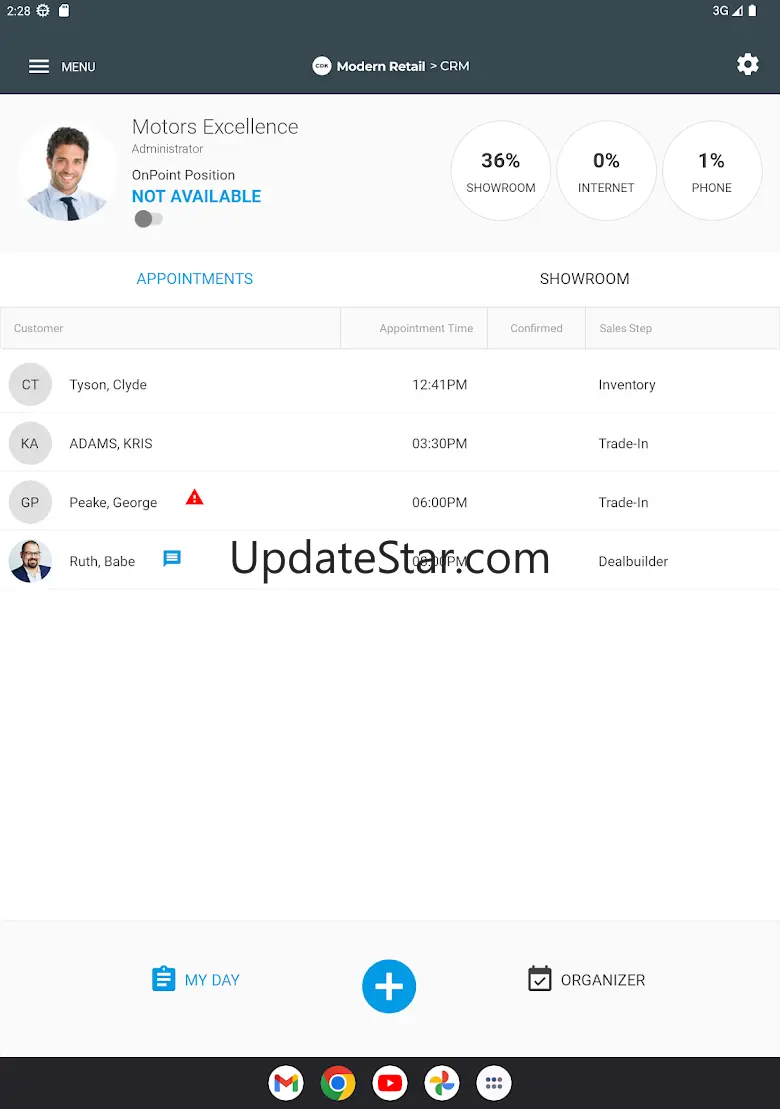The height and width of the screenshot is (1109, 780).
Task: Open the Gmail app in the dock
Action: coord(286,1083)
